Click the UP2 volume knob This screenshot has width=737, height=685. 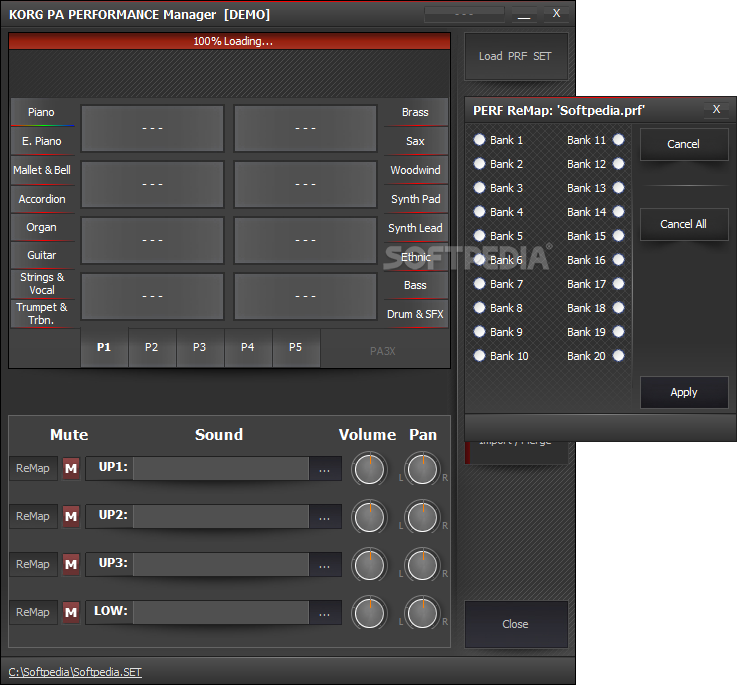369,517
